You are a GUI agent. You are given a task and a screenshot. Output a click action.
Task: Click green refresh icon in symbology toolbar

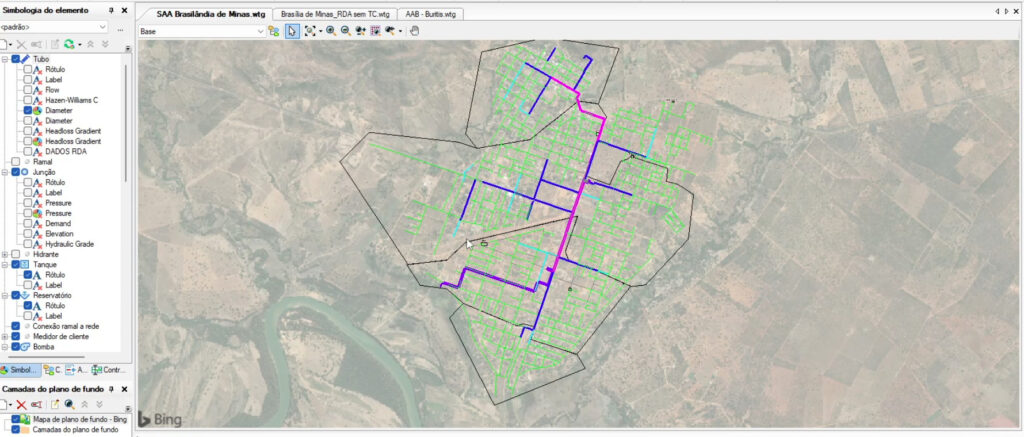(x=69, y=44)
